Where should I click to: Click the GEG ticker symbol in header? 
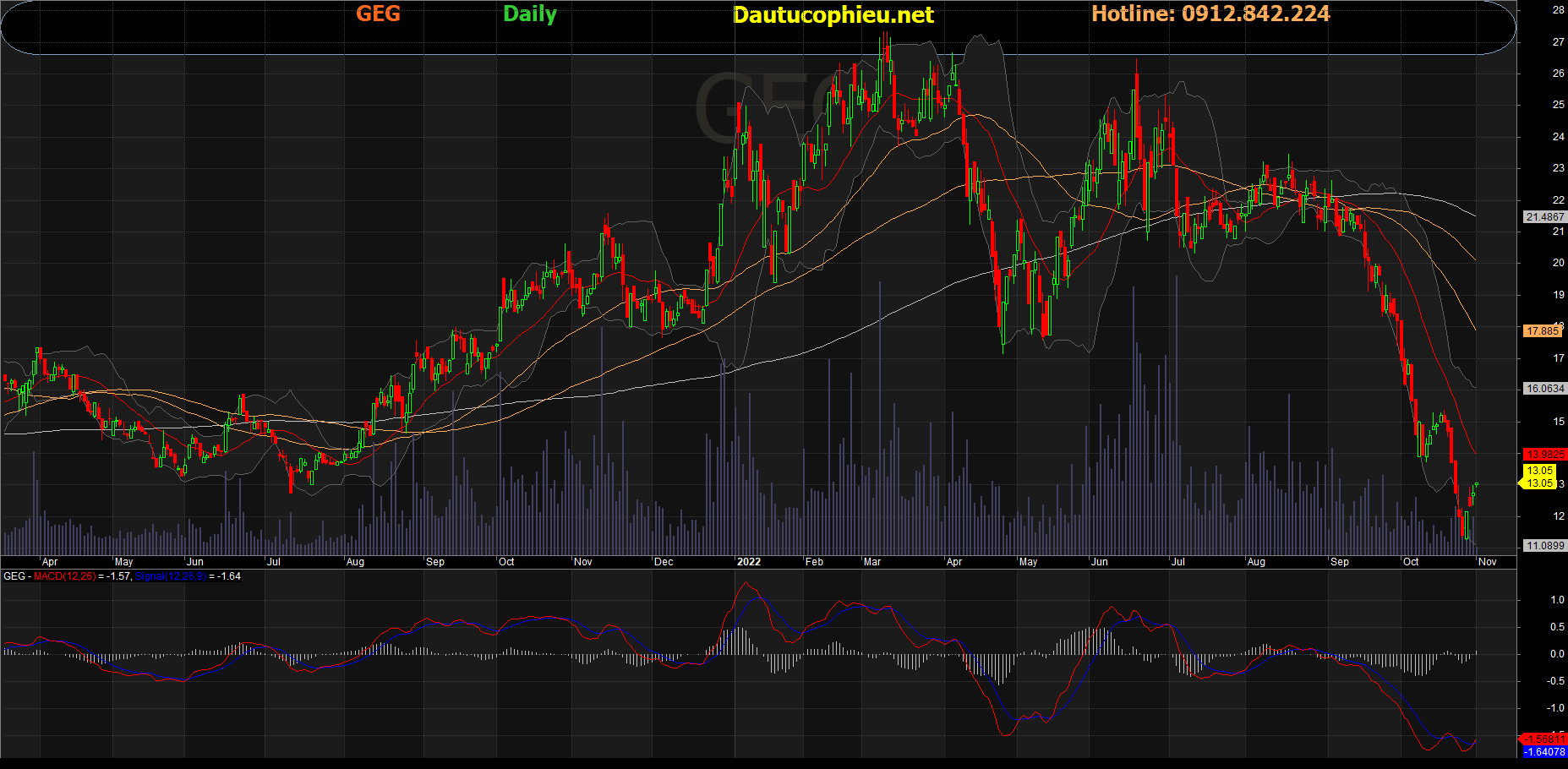(378, 14)
